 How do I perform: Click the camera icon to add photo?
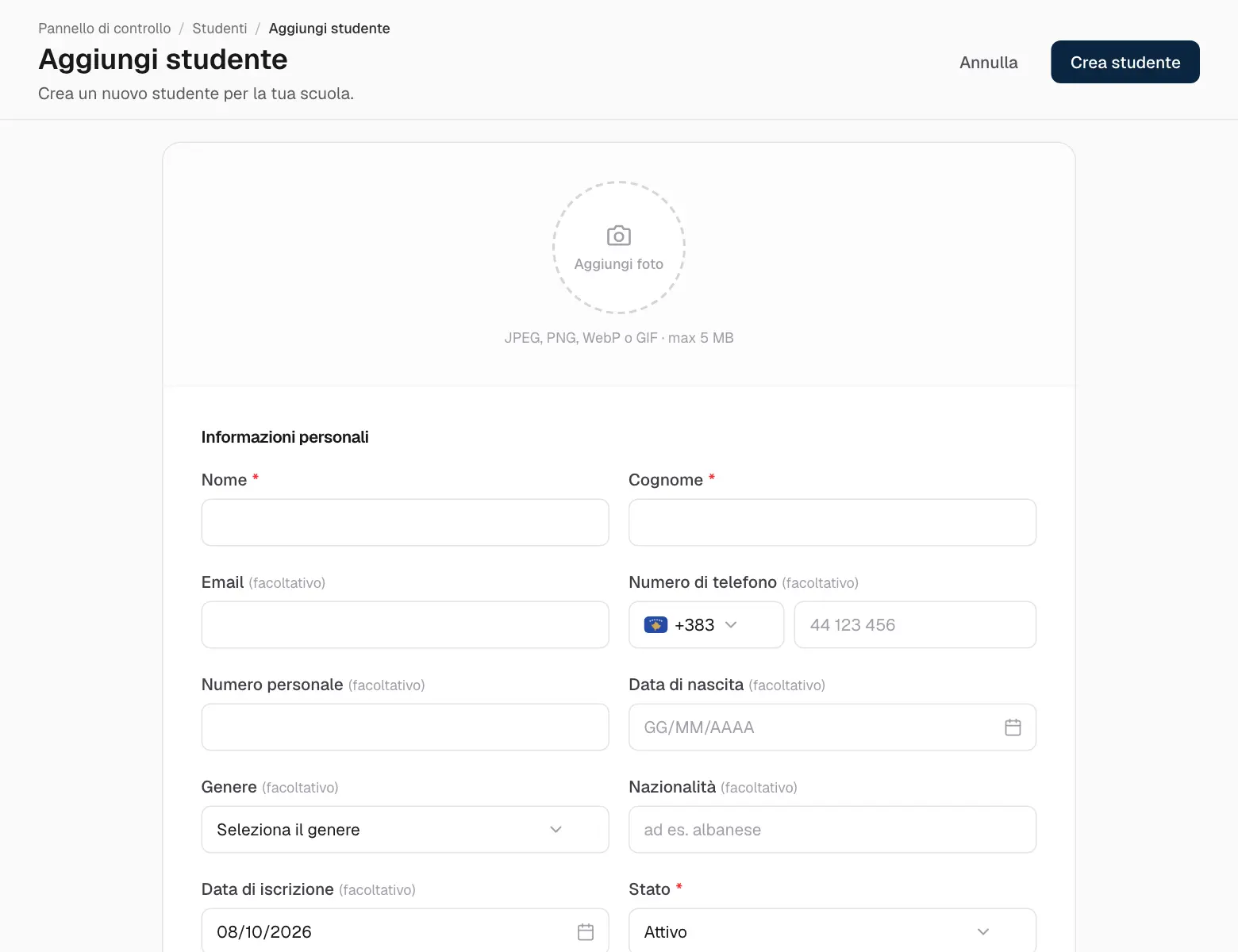click(619, 236)
